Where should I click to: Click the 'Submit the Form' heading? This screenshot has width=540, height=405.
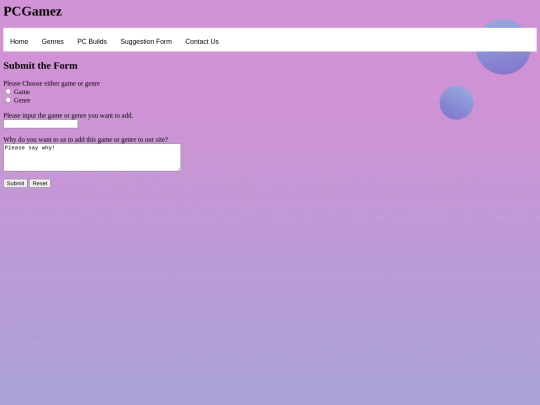tap(40, 65)
